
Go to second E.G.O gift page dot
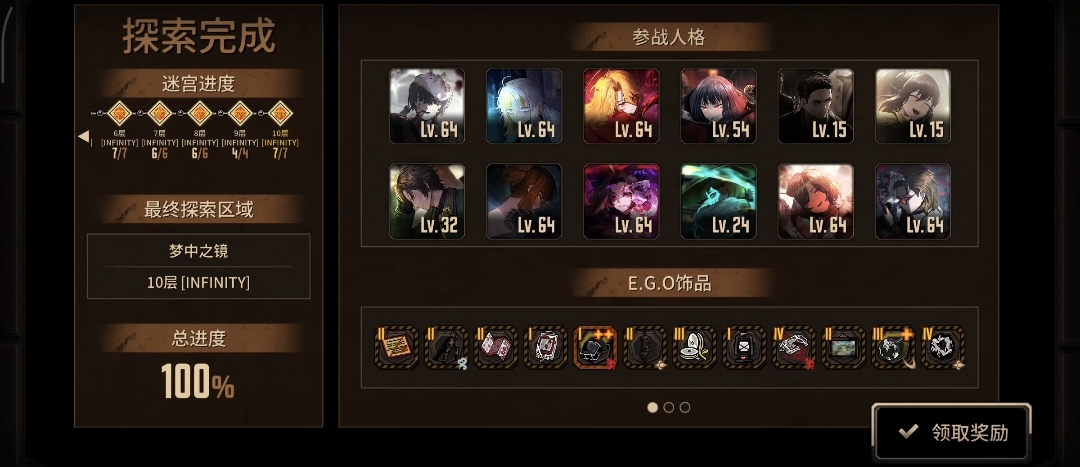pos(668,407)
